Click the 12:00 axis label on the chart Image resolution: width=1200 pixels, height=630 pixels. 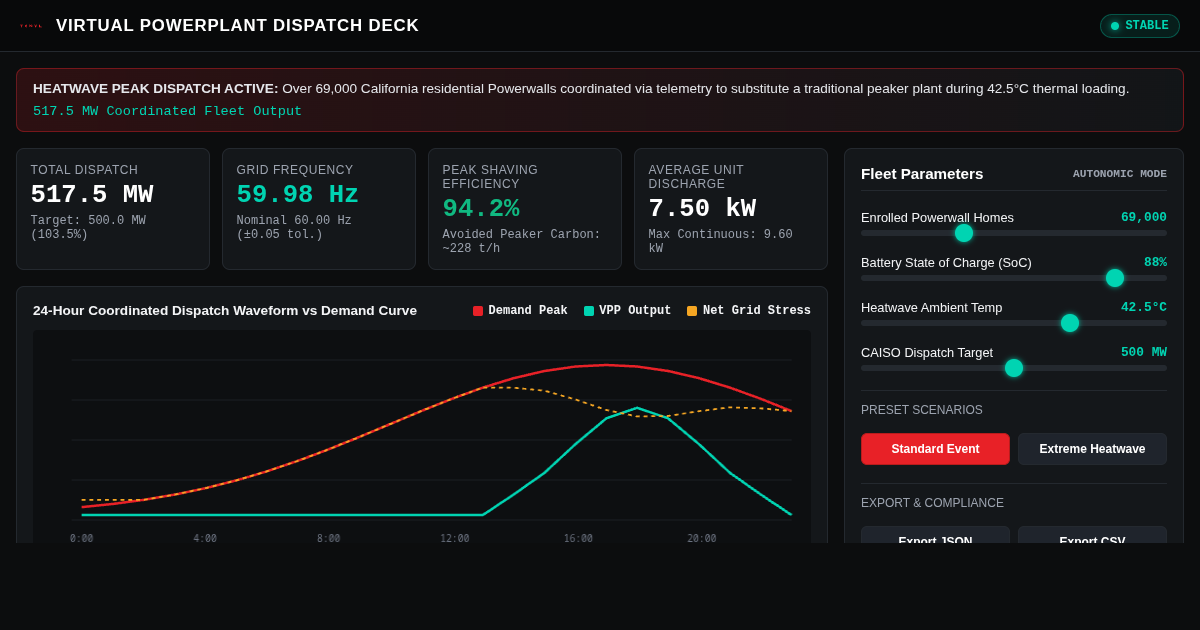point(455,538)
